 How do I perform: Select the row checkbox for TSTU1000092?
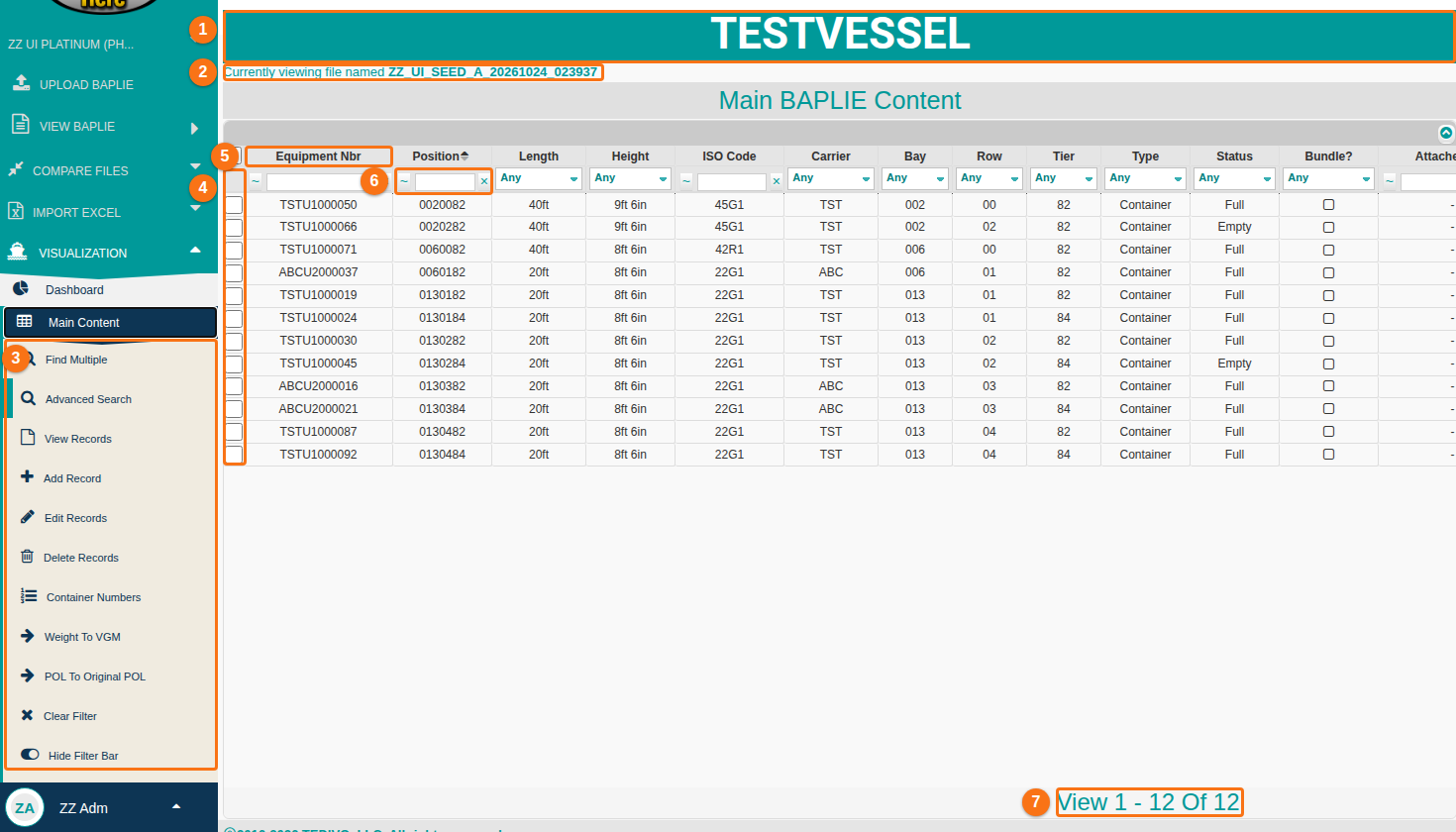click(x=234, y=455)
